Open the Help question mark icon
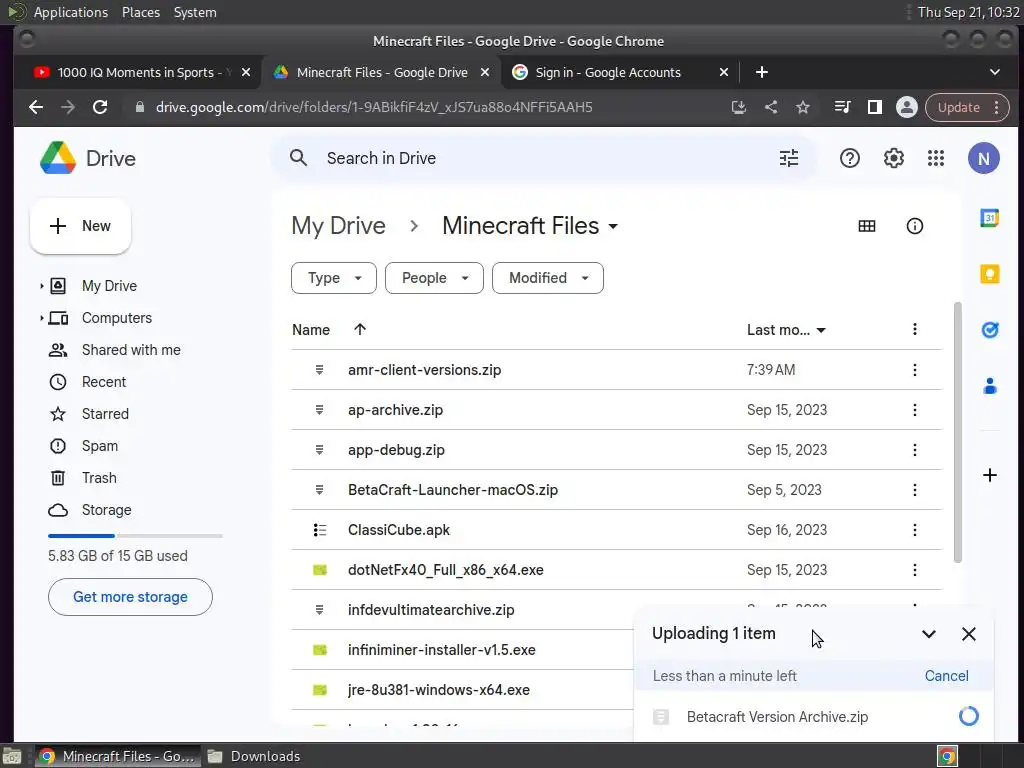Screen dimensions: 1024x768 click(x=850, y=158)
